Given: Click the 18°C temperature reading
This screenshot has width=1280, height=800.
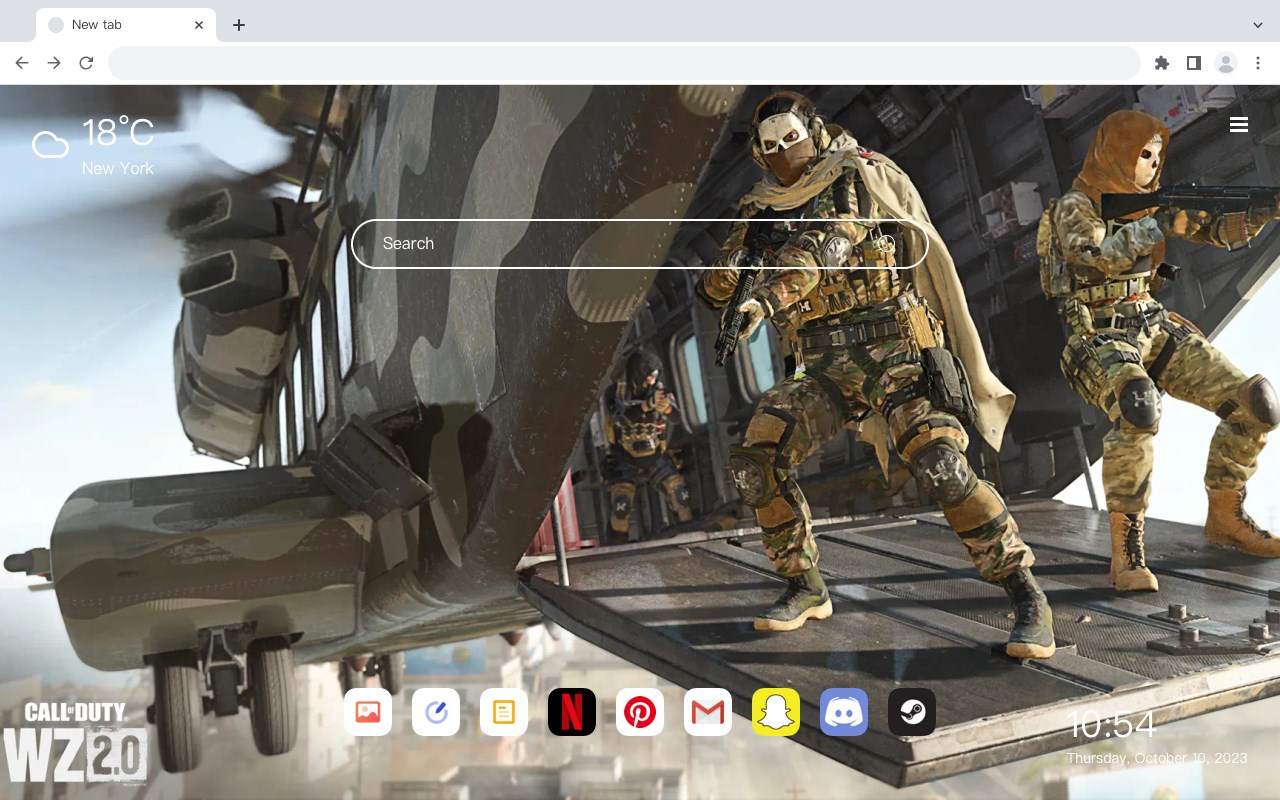Looking at the screenshot, I should click(118, 133).
